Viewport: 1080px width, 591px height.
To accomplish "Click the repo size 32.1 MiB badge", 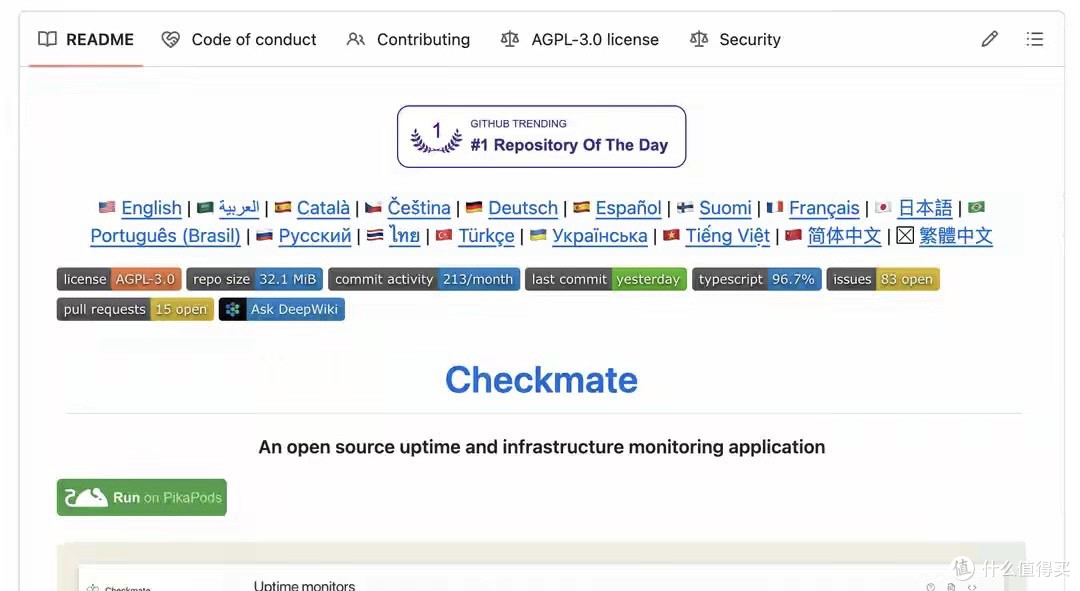I will 254,279.
